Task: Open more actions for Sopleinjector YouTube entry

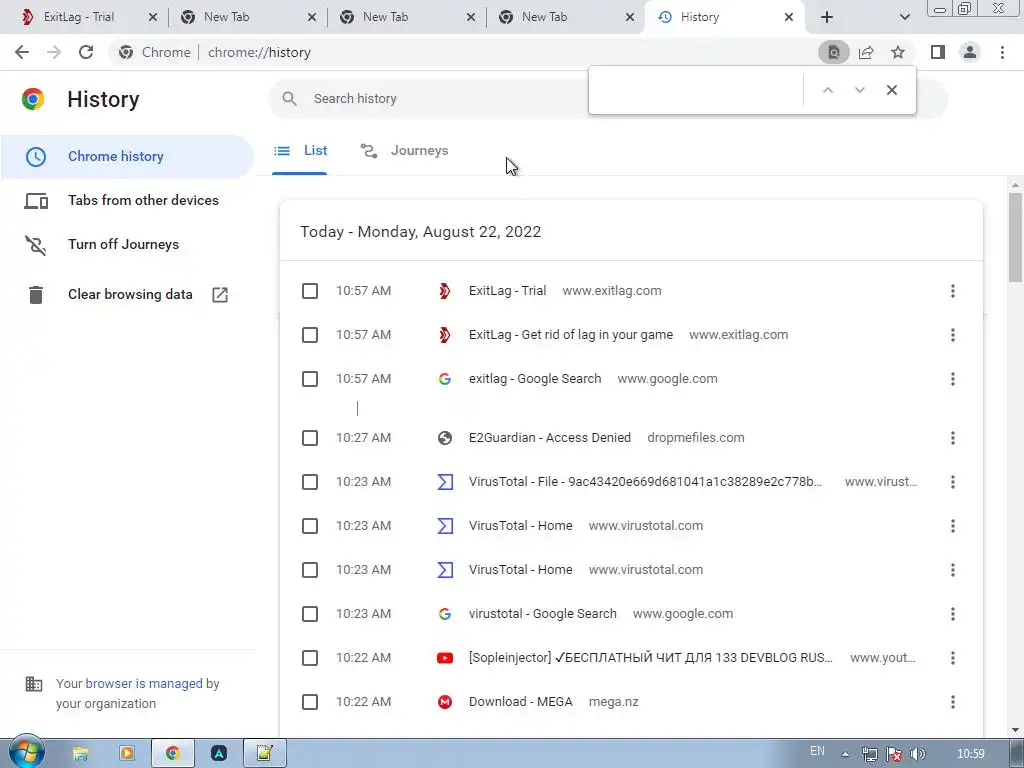Action: pyautogui.click(x=953, y=658)
